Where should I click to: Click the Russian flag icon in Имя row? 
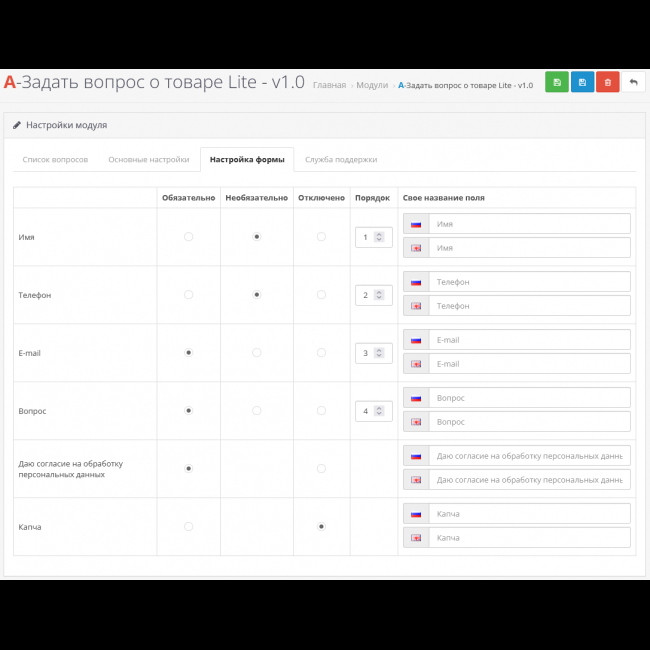(416, 224)
